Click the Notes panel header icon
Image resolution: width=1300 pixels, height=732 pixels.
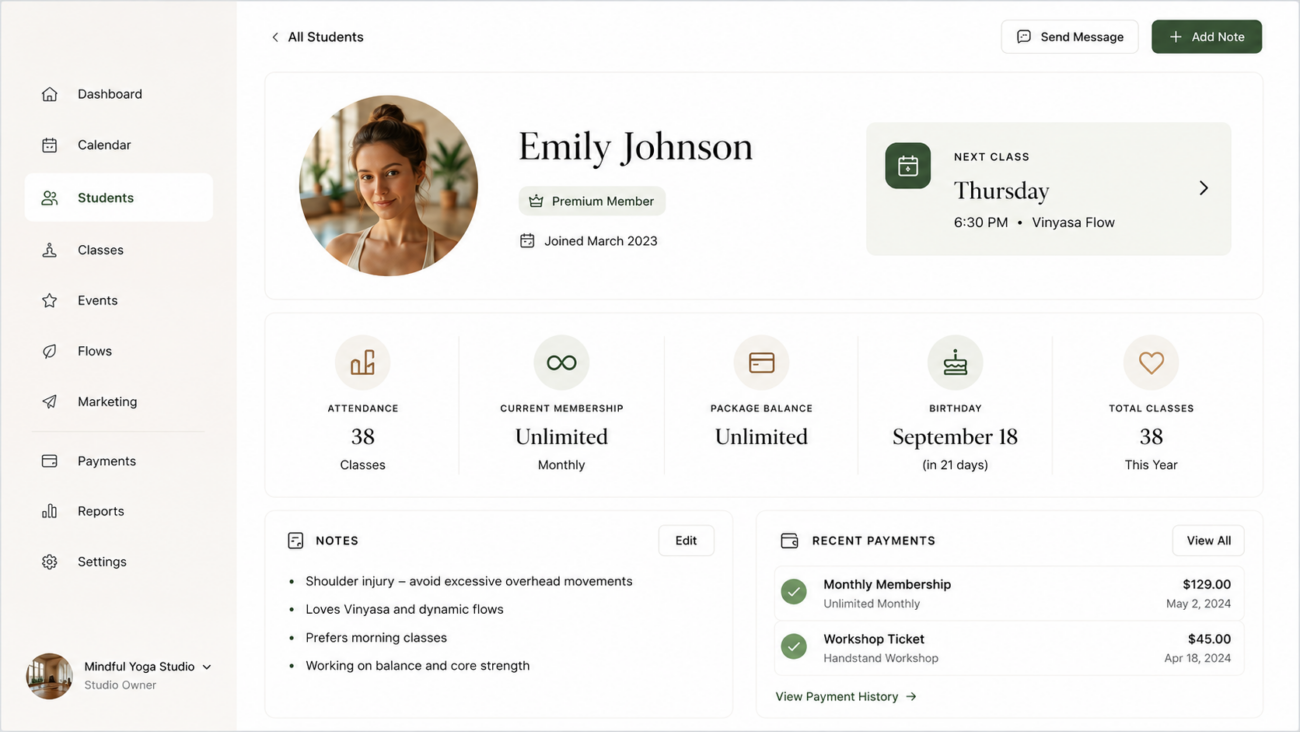click(295, 541)
